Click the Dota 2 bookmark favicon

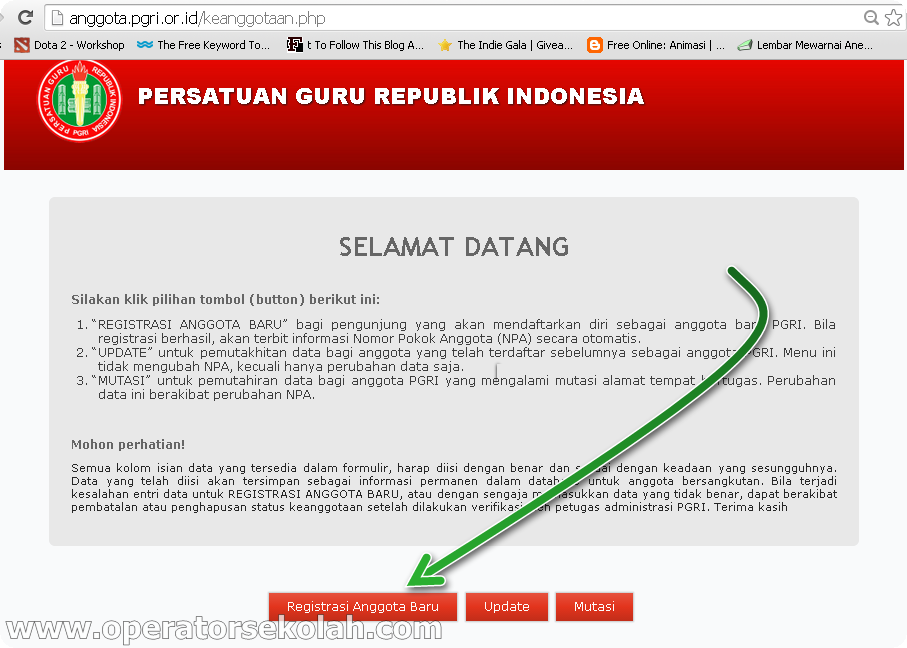click(22, 45)
